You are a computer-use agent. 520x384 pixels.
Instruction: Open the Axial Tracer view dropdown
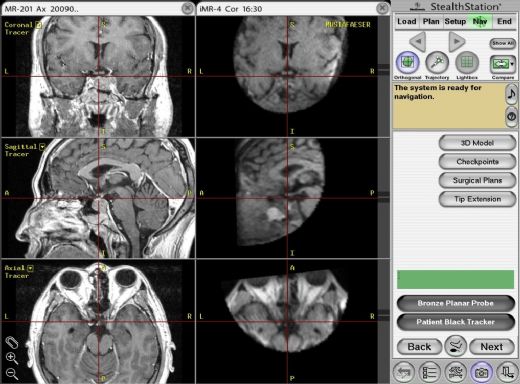[x=30, y=268]
